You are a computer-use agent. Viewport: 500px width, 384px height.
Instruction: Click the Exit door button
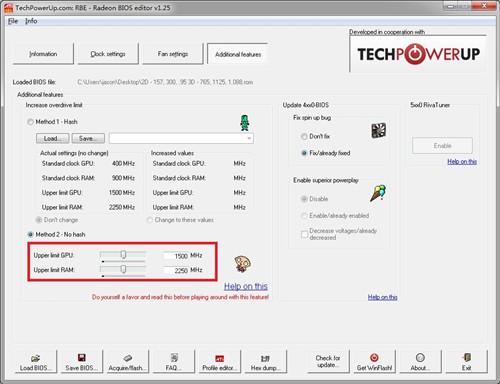466,361
